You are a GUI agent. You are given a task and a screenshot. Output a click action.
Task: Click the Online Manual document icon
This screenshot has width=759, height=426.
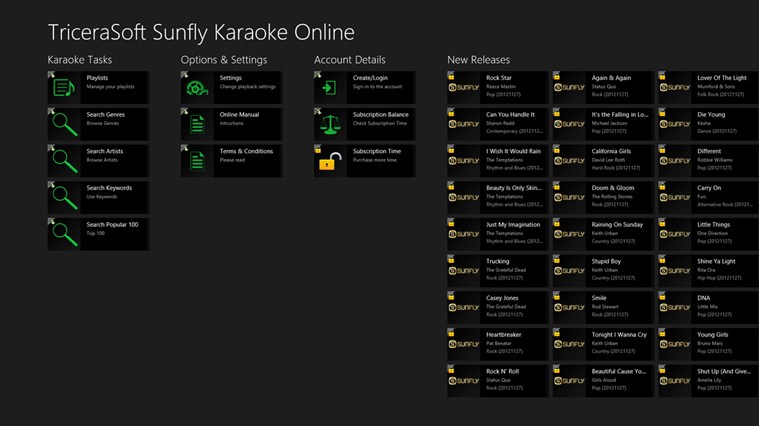[x=197, y=124]
